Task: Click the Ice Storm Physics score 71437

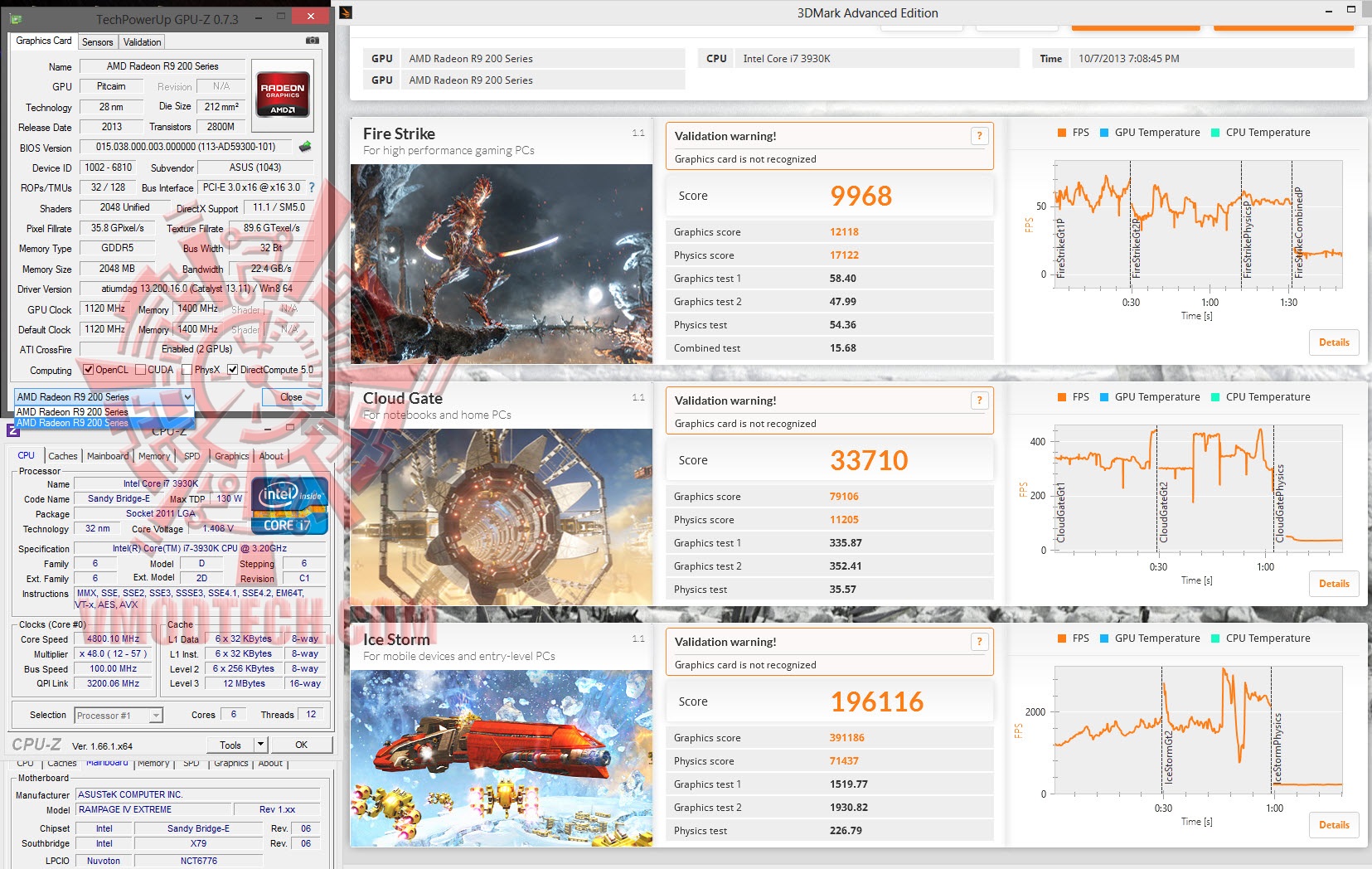Action: (844, 761)
